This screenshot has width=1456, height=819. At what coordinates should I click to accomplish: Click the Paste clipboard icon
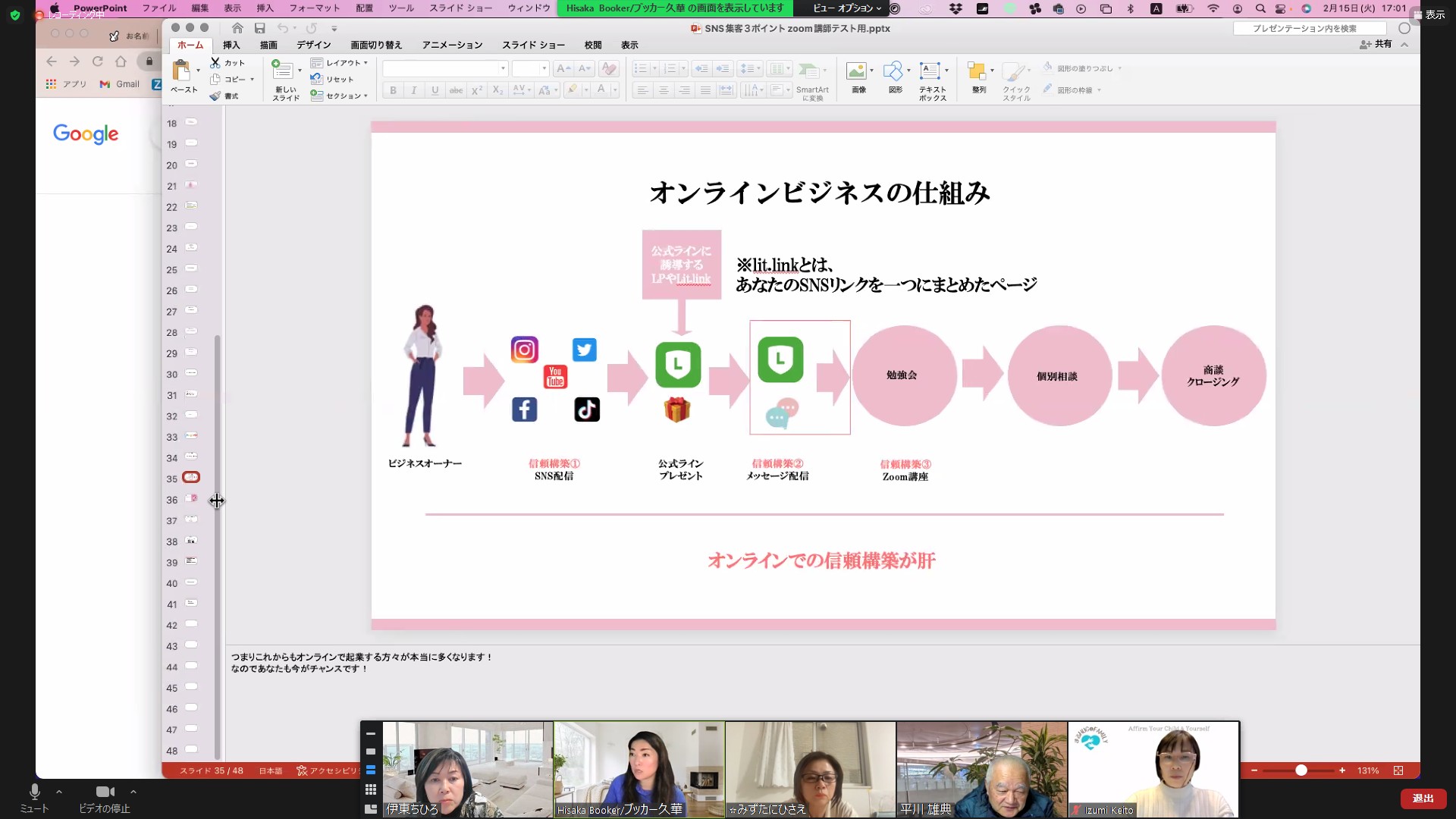[x=180, y=71]
